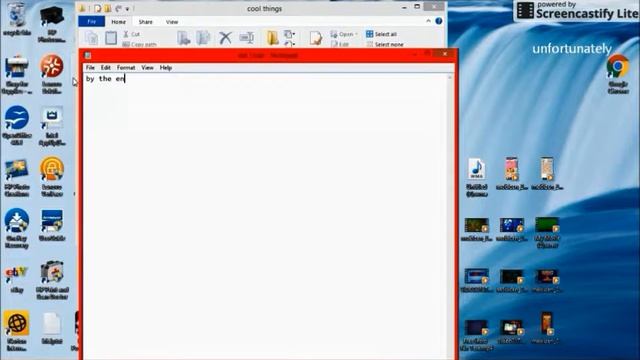This screenshot has height=360, width=640.
Task: Select the eBay desktop icon
Action: [x=17, y=279]
